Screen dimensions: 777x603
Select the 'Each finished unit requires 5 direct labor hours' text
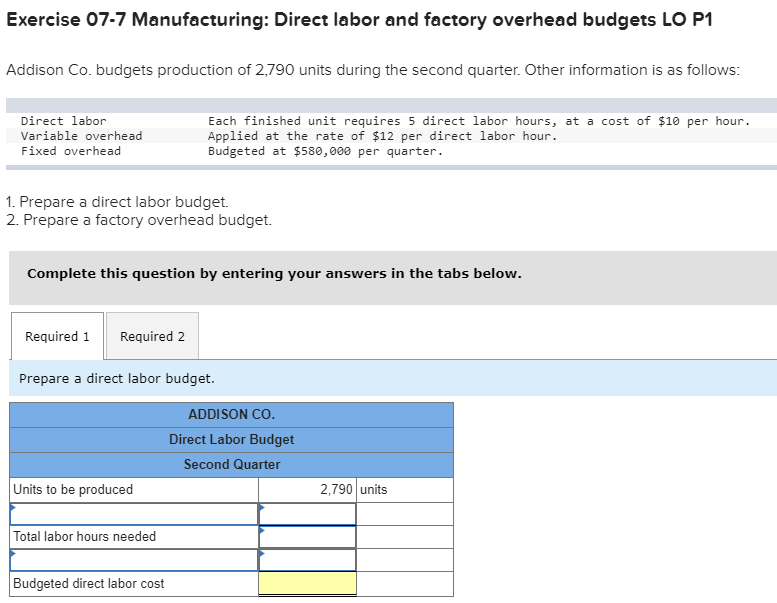(381, 121)
